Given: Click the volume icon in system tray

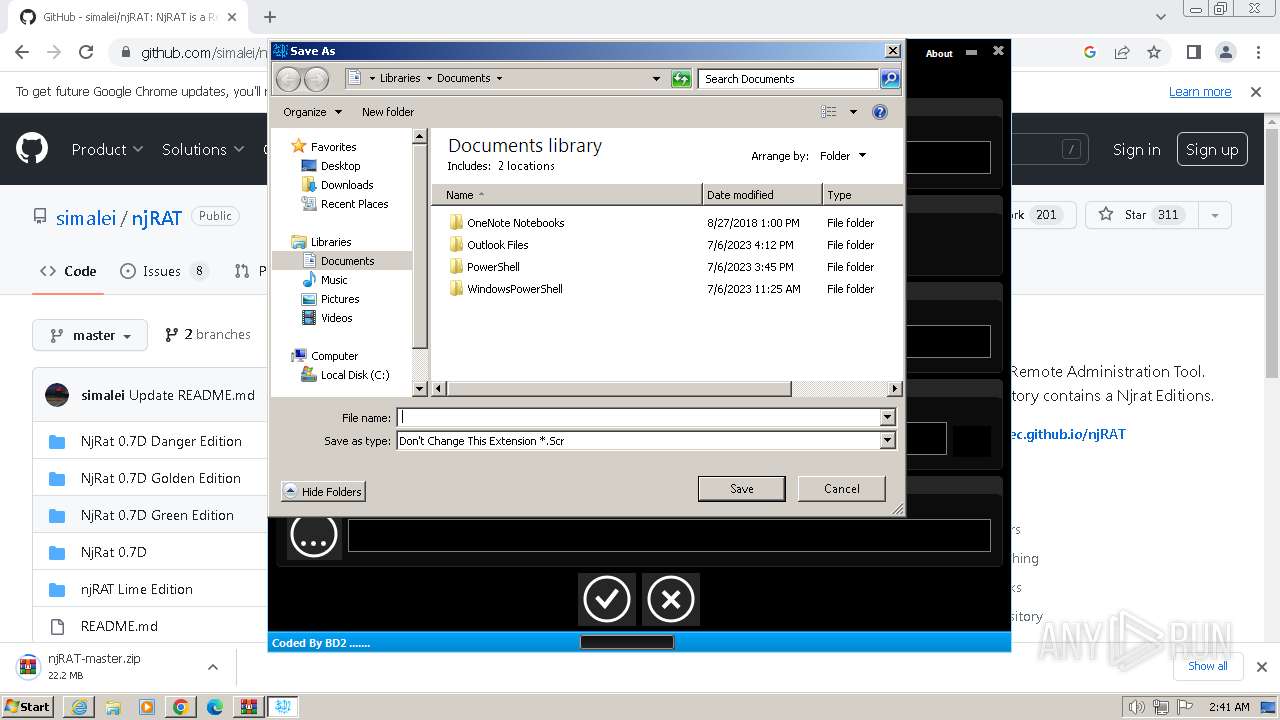Looking at the screenshot, I should 1135,707.
